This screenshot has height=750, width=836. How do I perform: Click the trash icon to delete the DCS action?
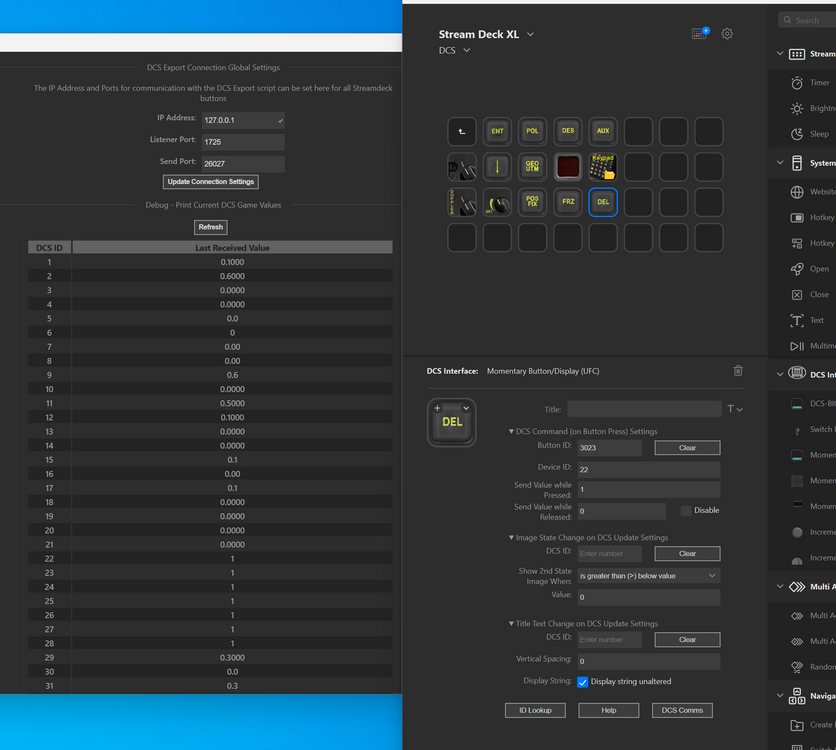738,370
